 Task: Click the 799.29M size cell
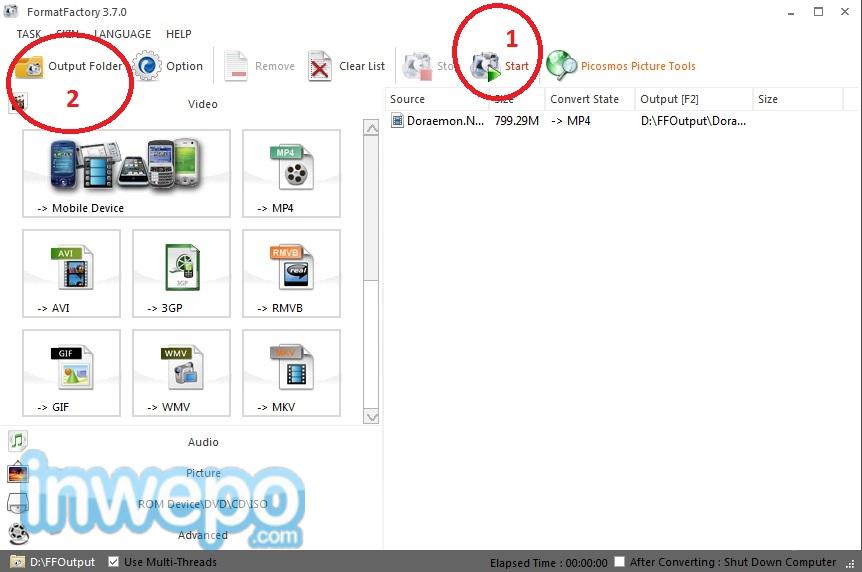click(x=516, y=120)
